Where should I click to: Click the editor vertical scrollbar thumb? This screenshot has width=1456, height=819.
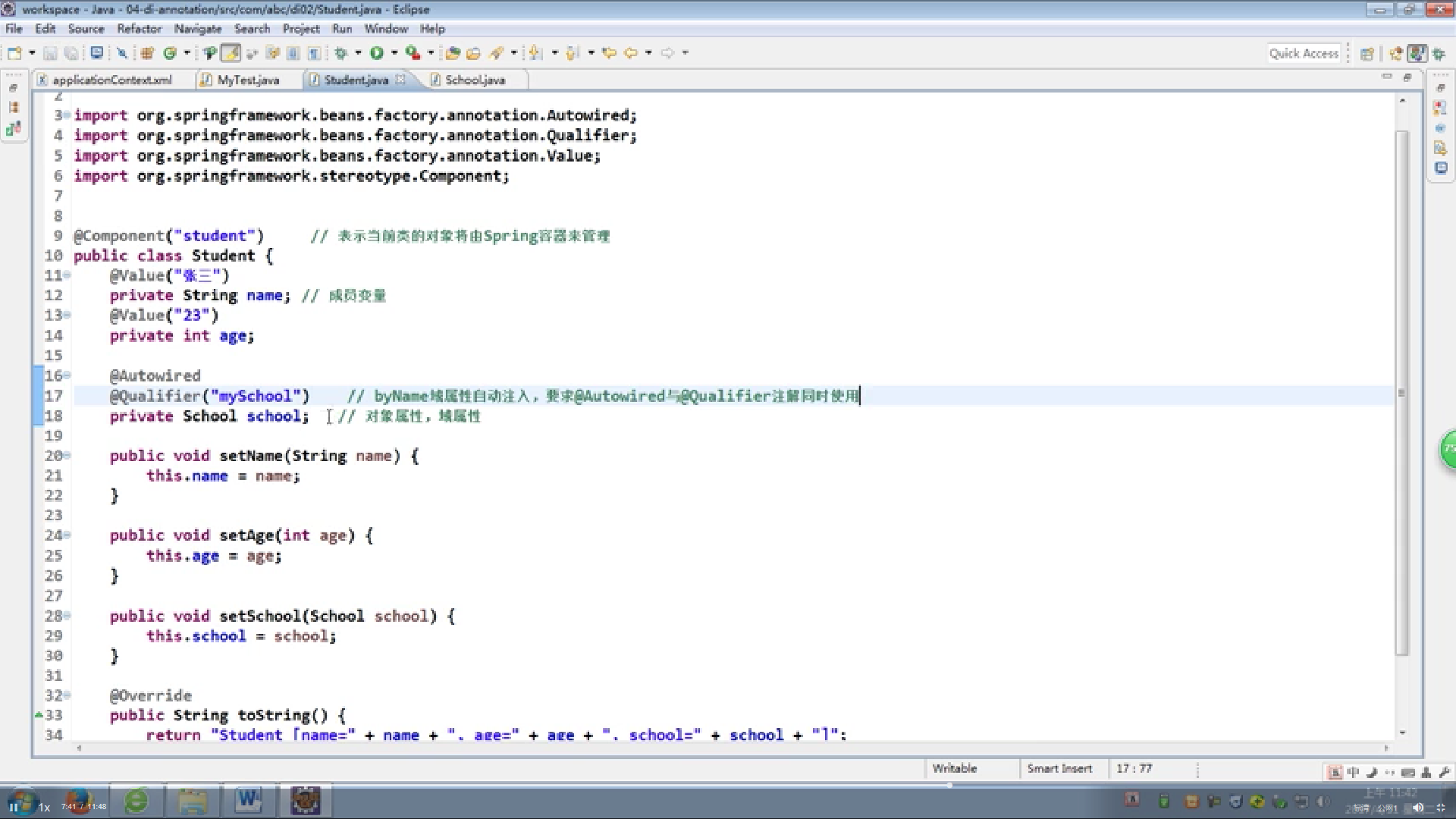pos(1402,393)
